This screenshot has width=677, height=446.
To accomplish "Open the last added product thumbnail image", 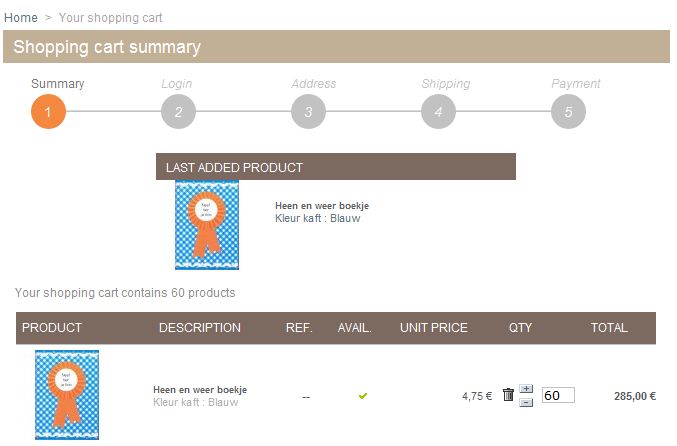I will 207,225.
